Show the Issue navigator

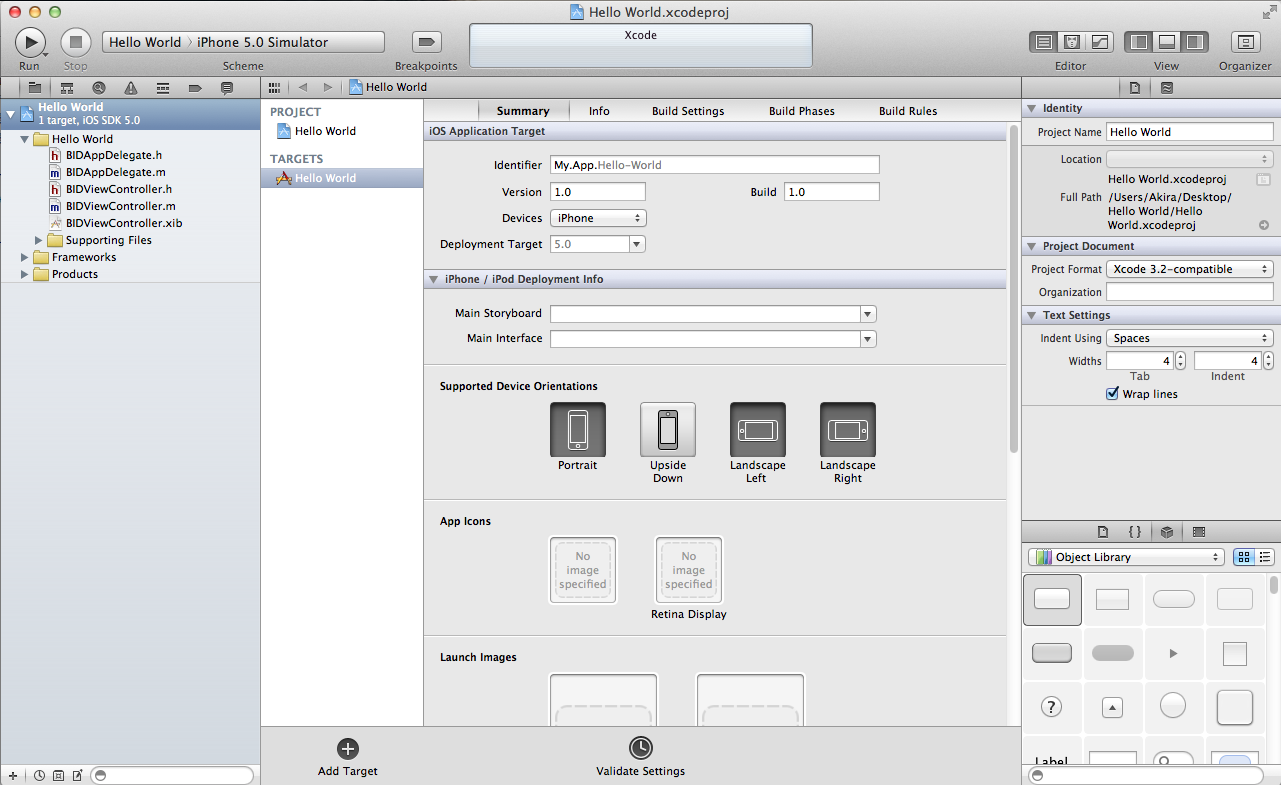pos(131,88)
